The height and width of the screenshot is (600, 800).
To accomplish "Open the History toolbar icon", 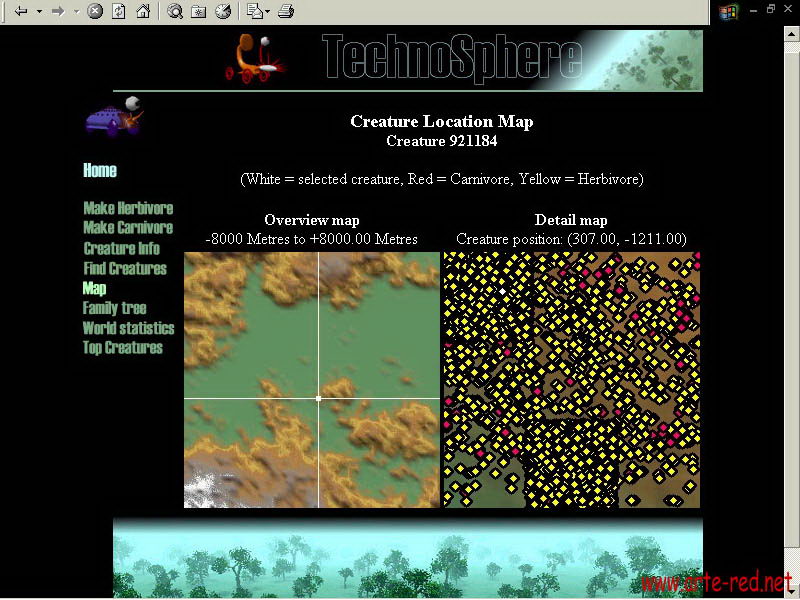I will (222, 11).
